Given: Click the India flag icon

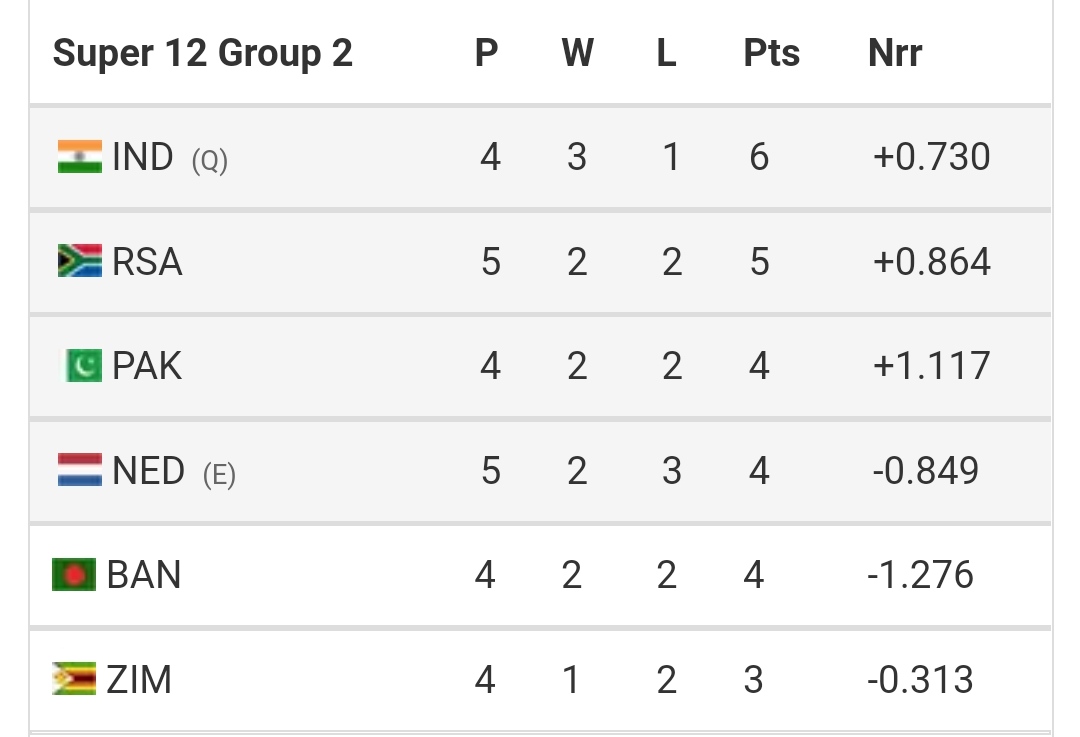Looking at the screenshot, I should [x=80, y=156].
